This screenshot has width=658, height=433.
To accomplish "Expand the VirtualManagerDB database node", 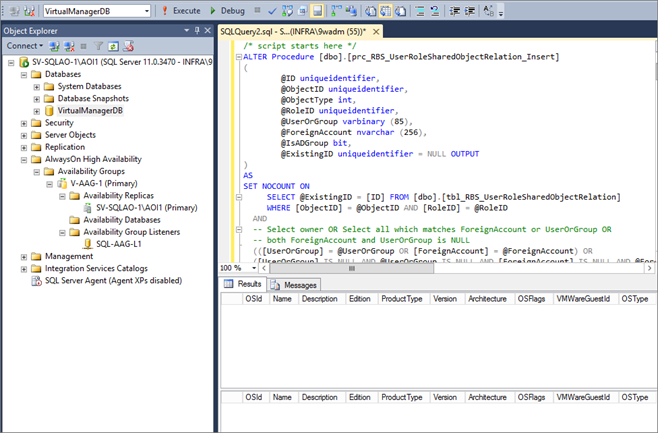I will click(x=37, y=111).
